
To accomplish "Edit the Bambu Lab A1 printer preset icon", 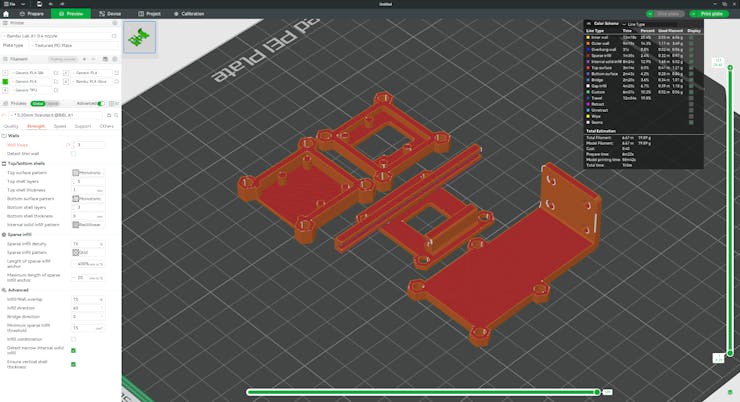I will (x=114, y=36).
